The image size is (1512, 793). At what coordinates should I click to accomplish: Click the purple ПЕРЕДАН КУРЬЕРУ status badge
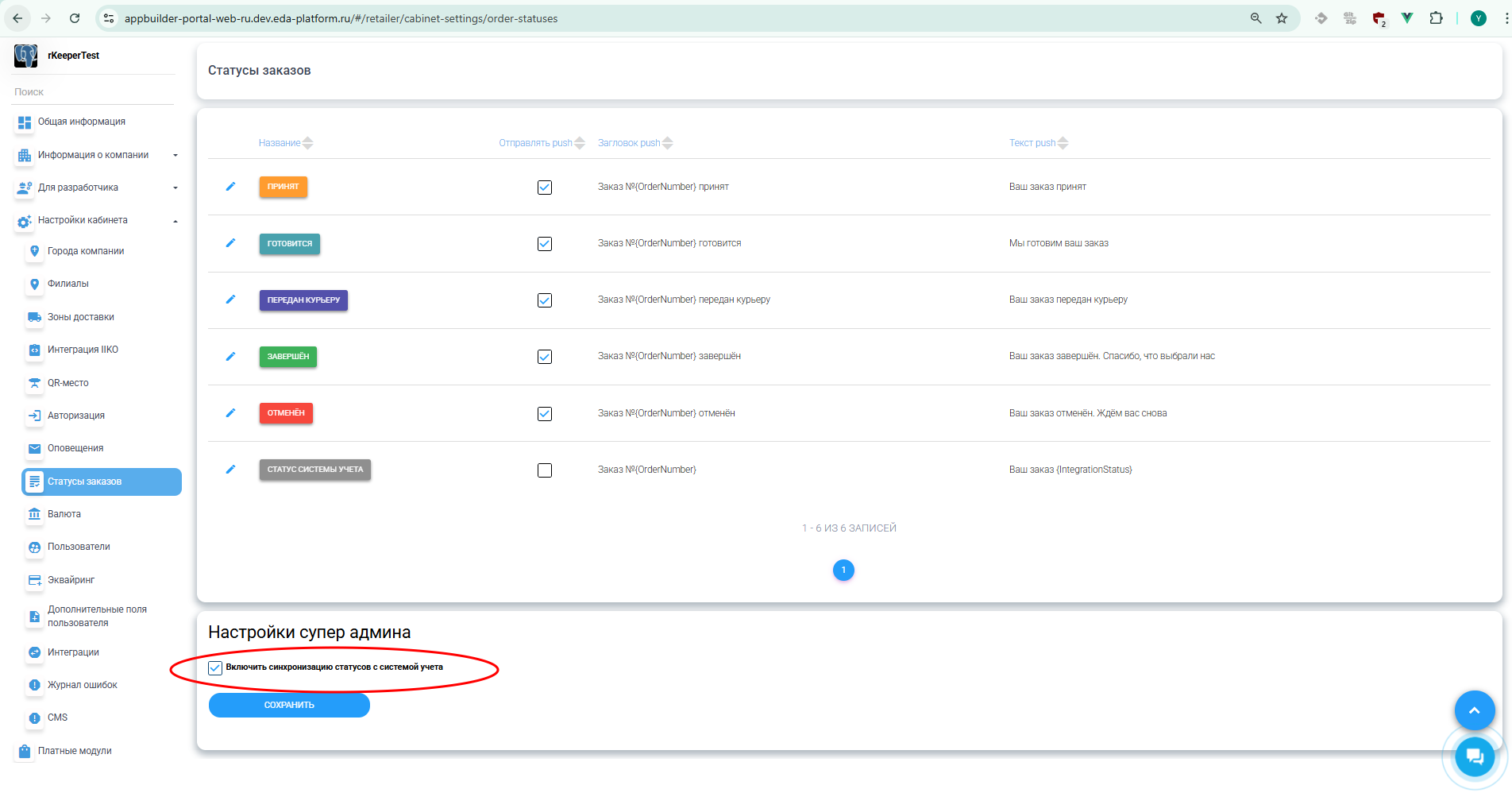[303, 300]
